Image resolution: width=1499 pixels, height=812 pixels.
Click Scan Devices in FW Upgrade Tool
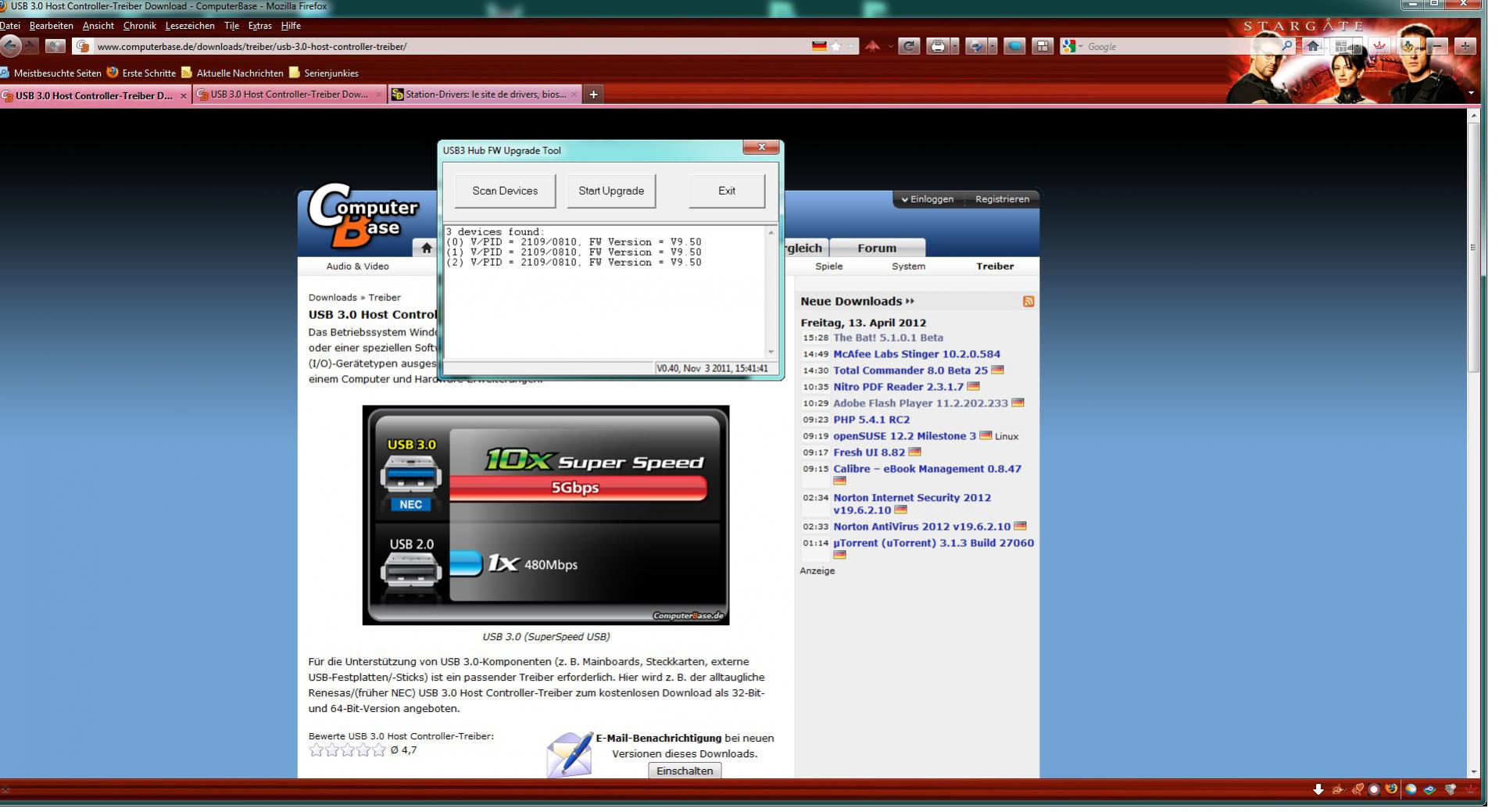tap(505, 191)
